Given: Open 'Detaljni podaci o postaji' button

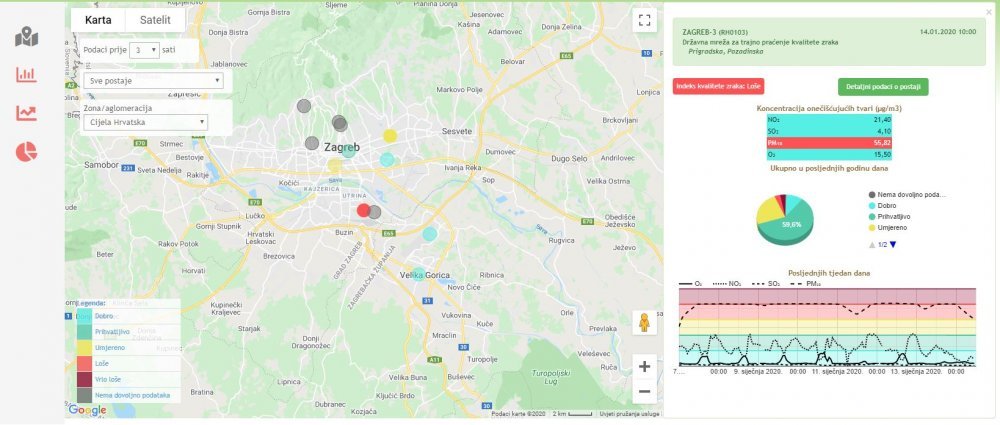Looking at the screenshot, I should [883, 87].
